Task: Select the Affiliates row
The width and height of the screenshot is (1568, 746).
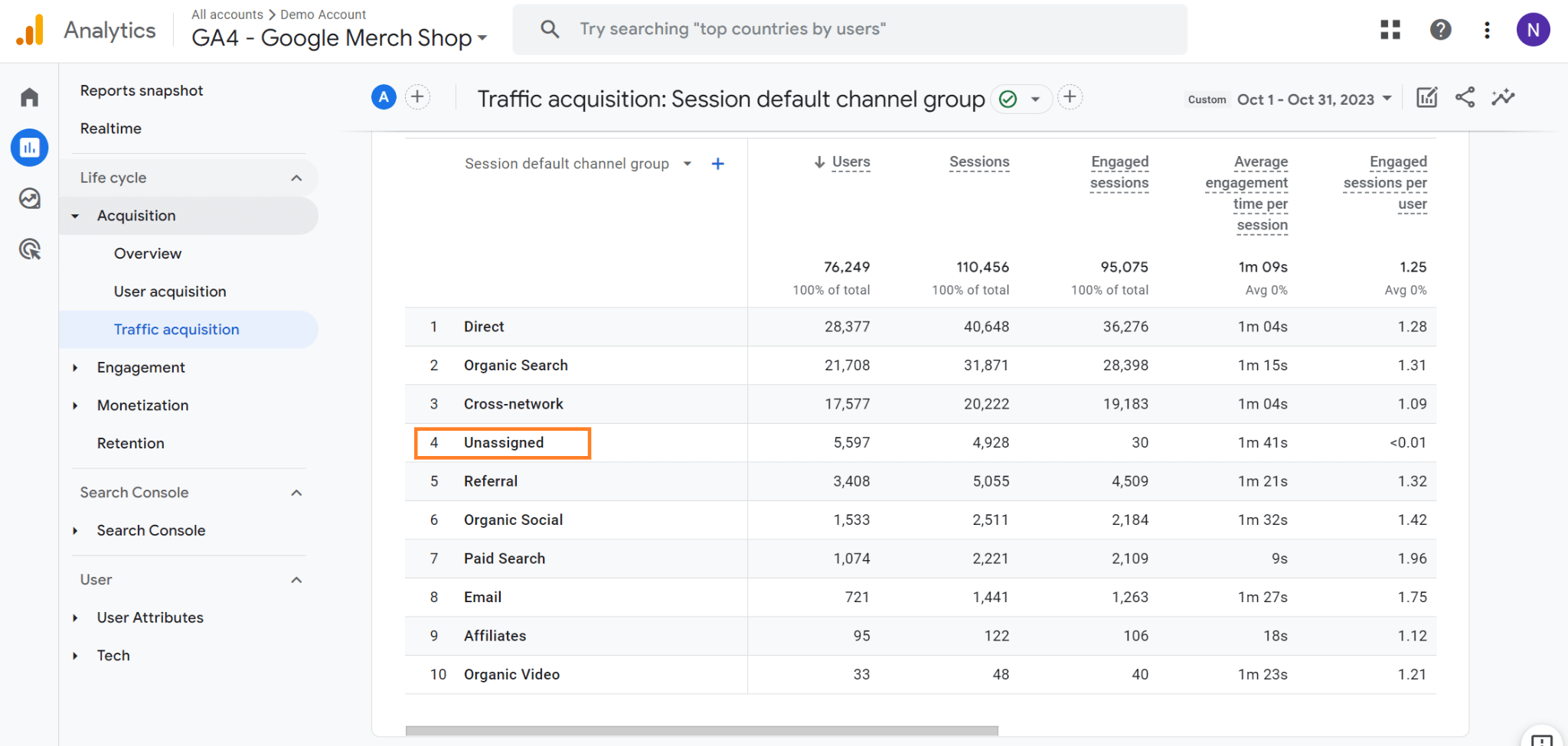Action: [x=920, y=636]
